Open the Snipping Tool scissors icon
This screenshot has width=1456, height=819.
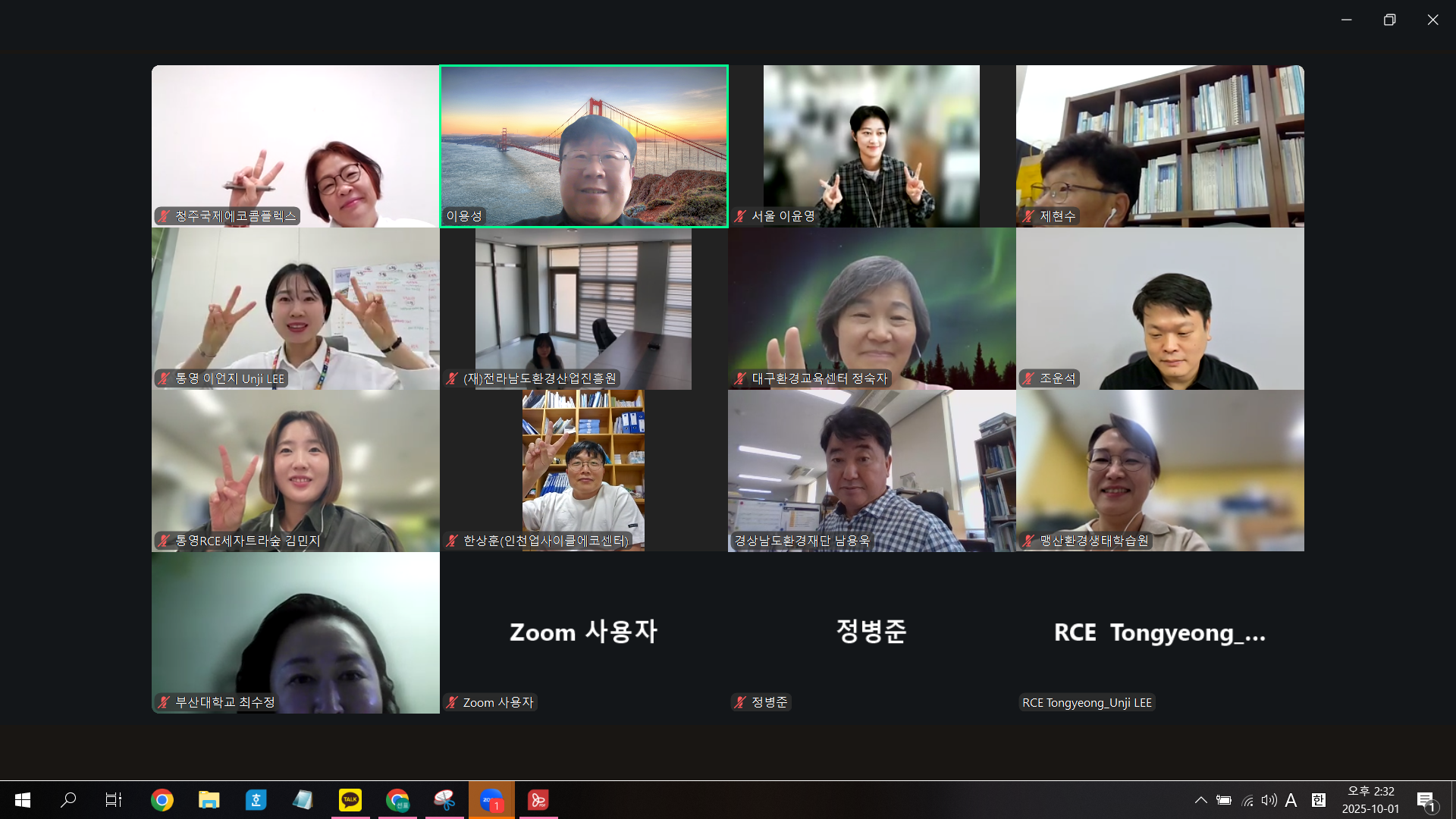[444, 800]
